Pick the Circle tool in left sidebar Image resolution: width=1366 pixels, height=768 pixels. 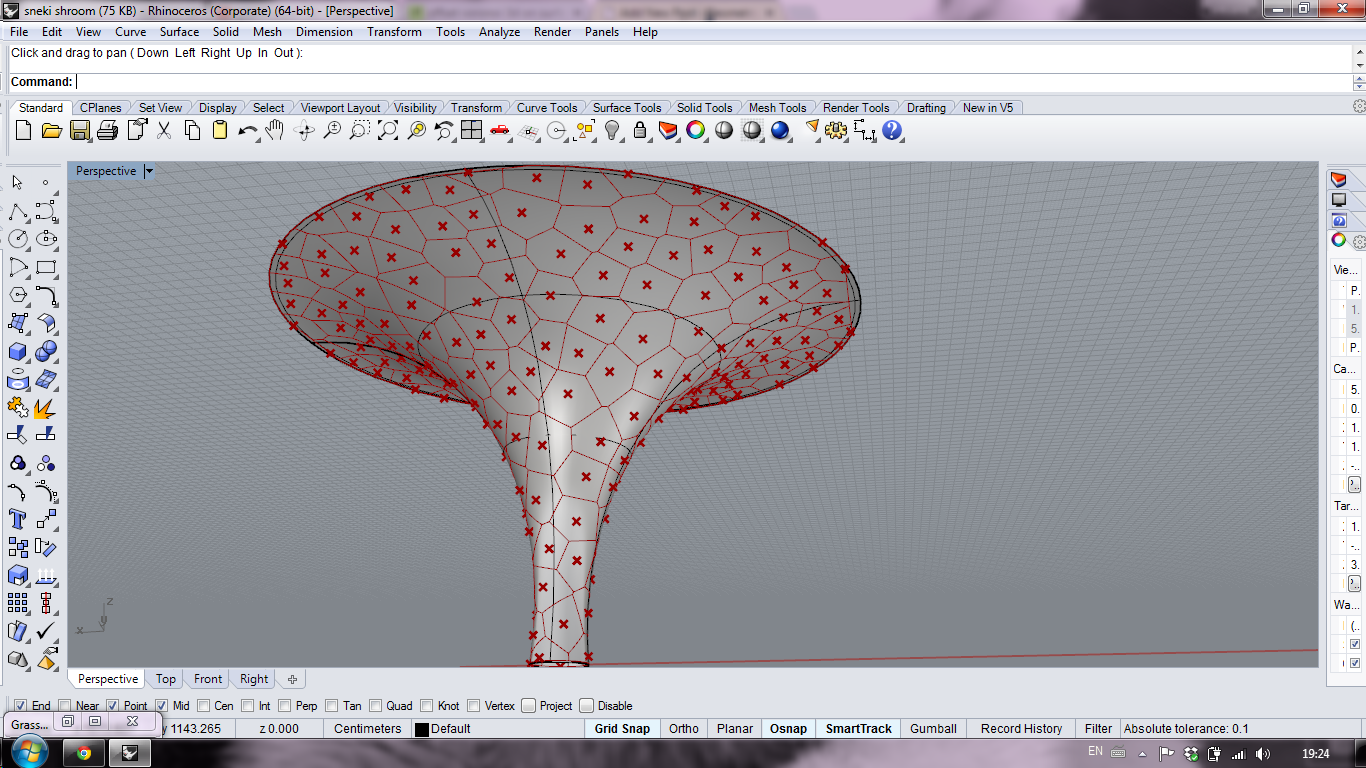coord(17,239)
